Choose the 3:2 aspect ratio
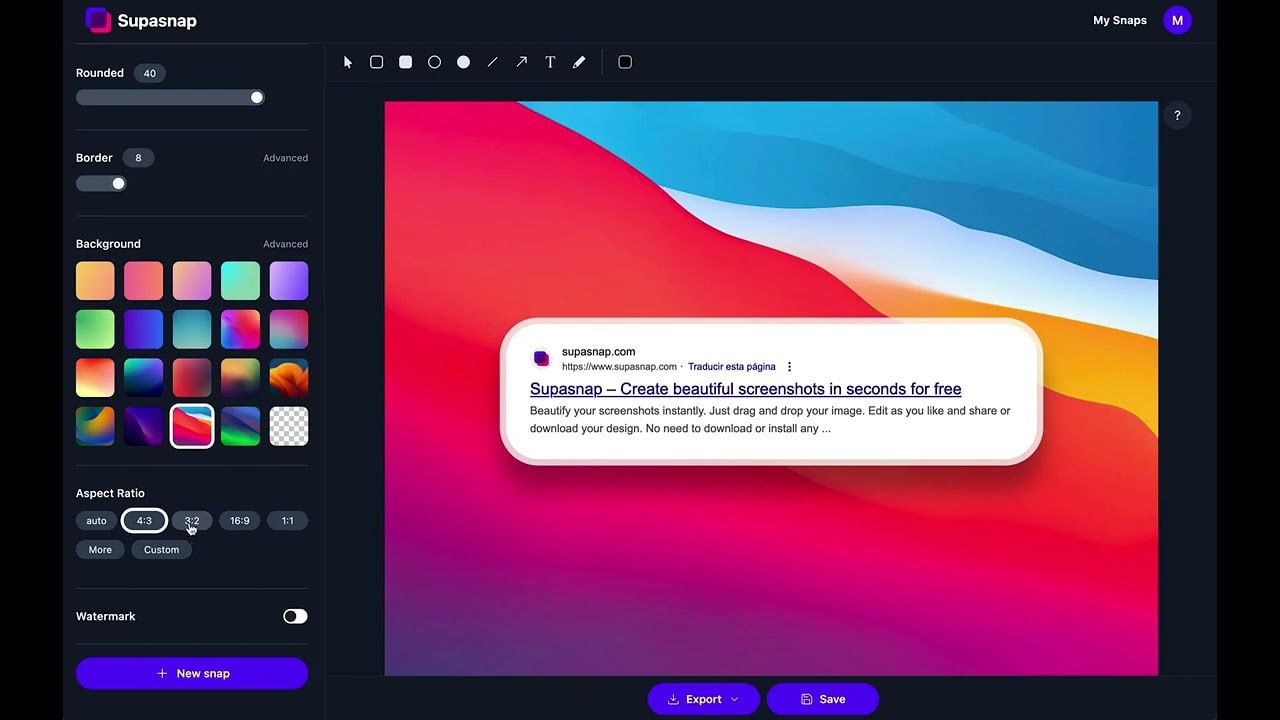Screen dimensions: 1280x720 (x=192, y=521)
